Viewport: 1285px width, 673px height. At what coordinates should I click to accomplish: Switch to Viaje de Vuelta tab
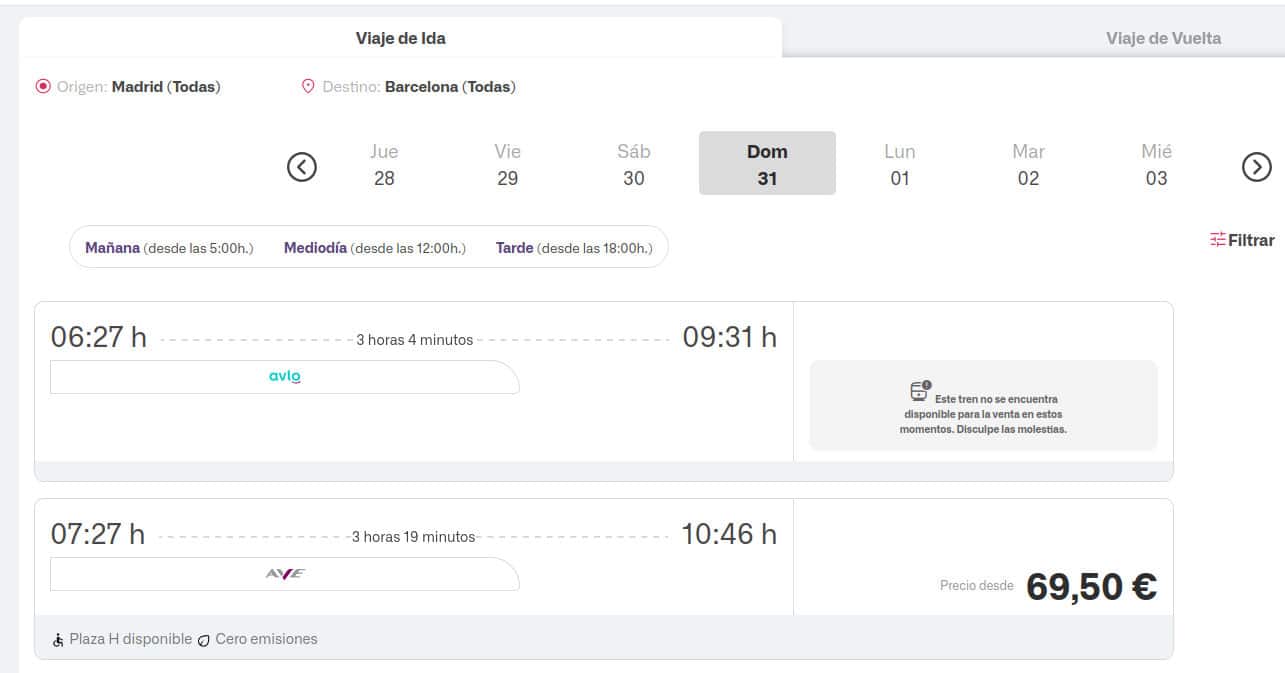point(1163,38)
